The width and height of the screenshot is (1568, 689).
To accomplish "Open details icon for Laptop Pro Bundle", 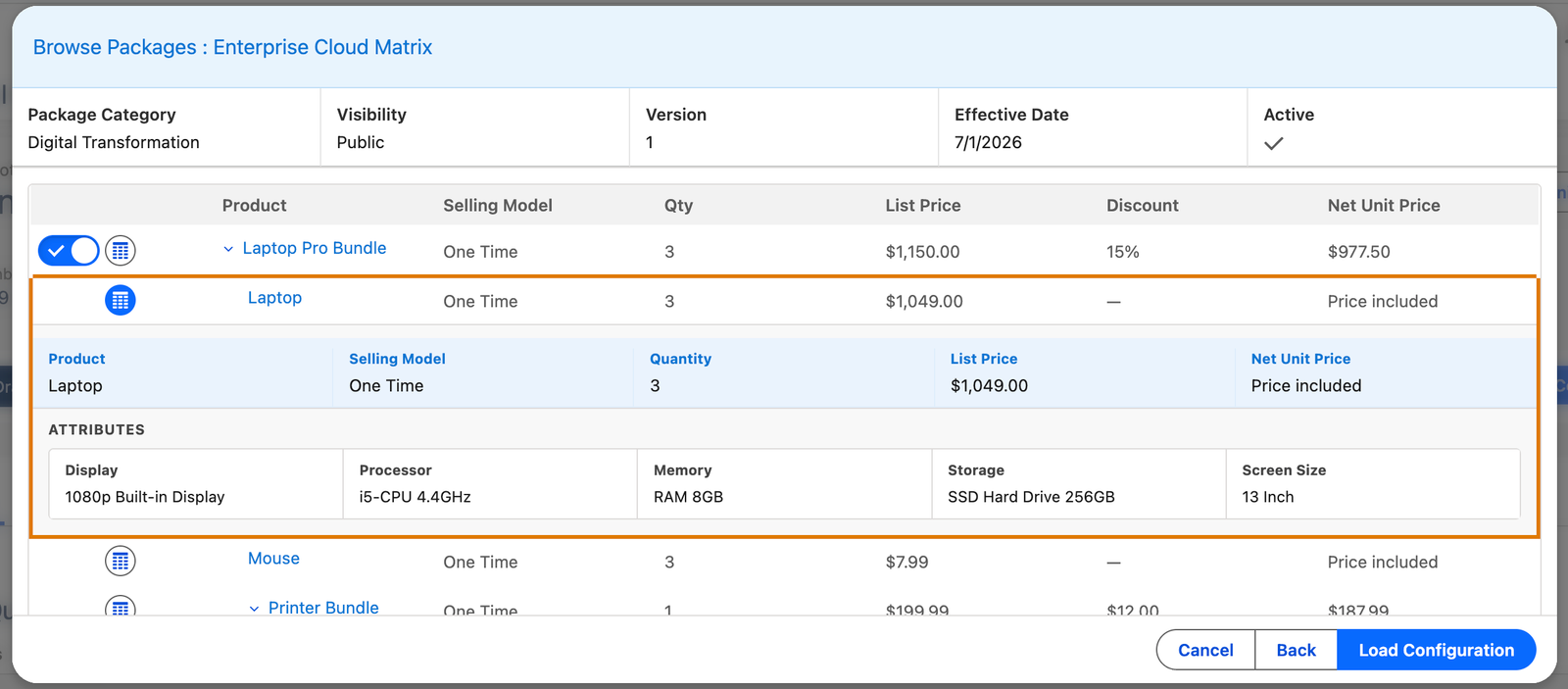I will click(121, 251).
